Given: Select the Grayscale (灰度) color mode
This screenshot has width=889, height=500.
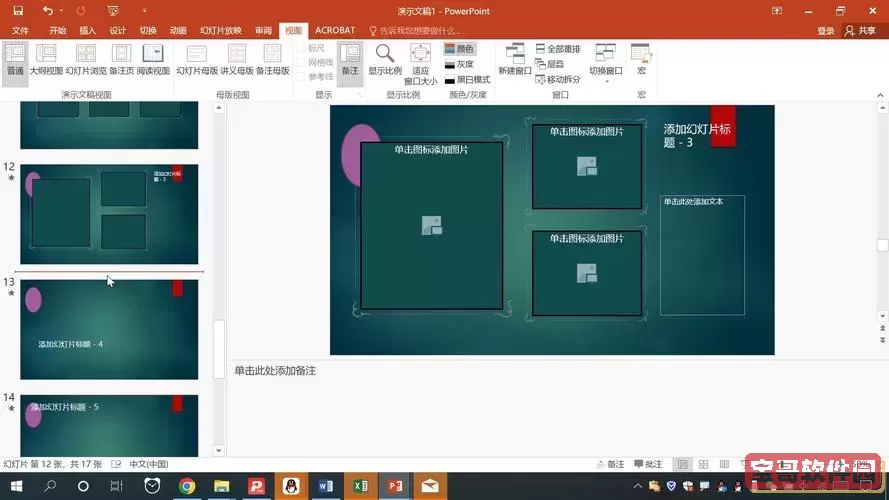Looking at the screenshot, I should [459, 64].
